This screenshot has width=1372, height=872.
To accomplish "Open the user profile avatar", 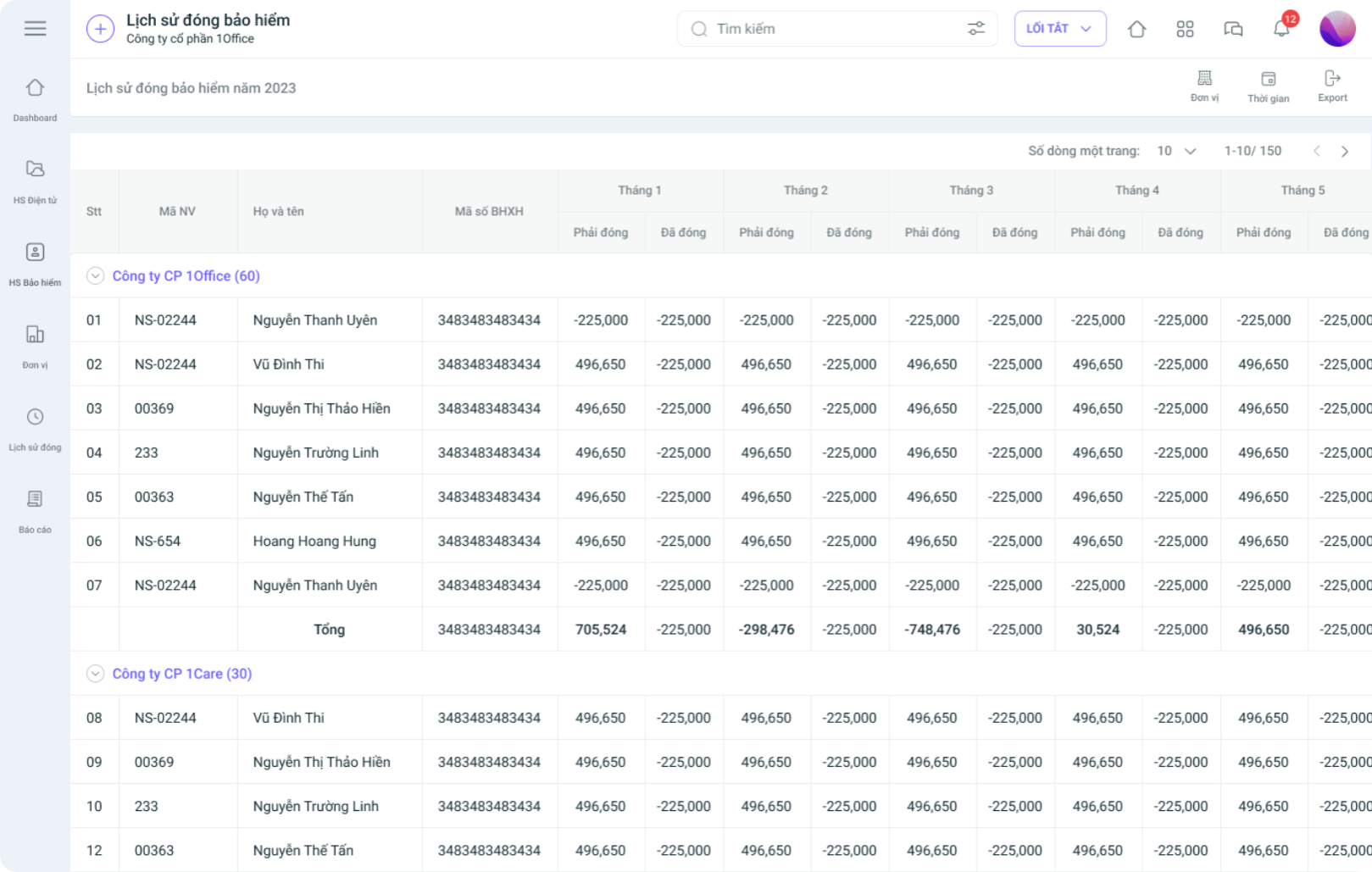I will pos(1337,29).
